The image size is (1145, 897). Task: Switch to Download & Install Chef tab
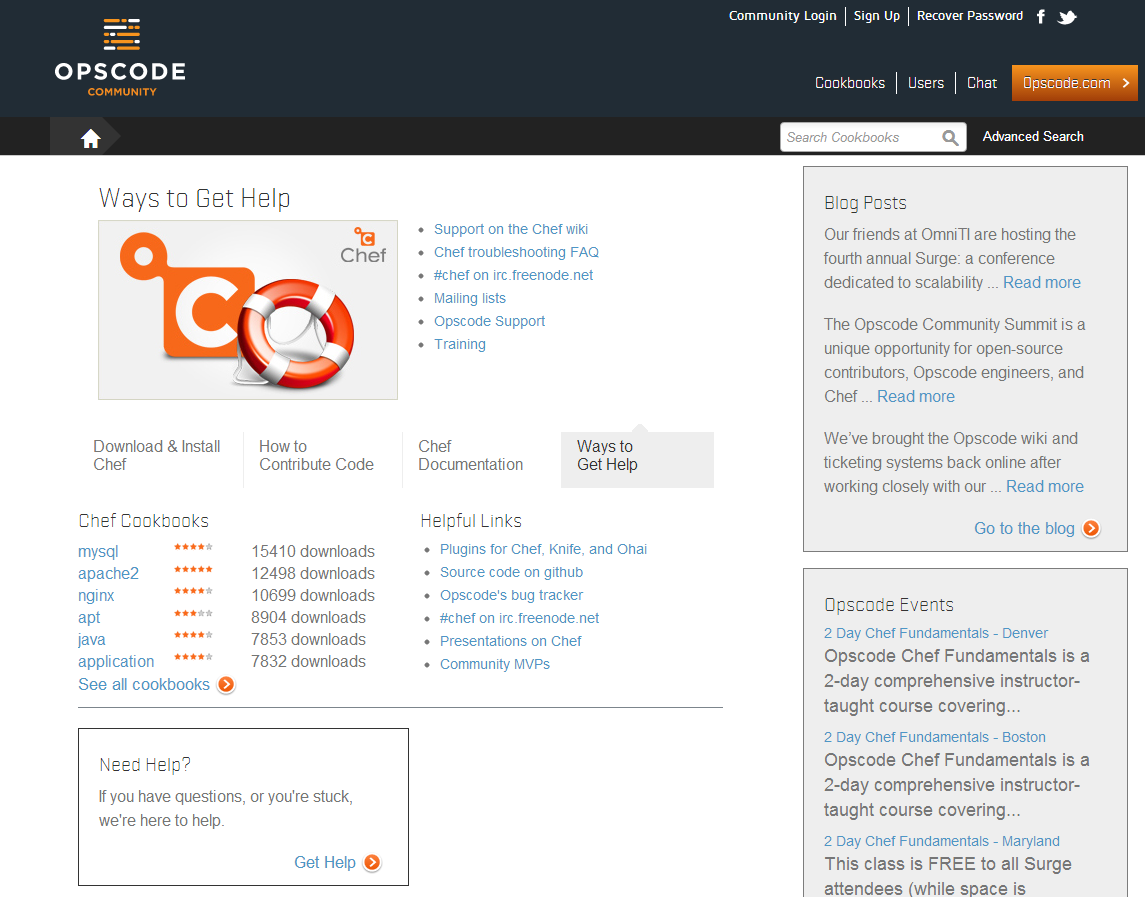(157, 456)
